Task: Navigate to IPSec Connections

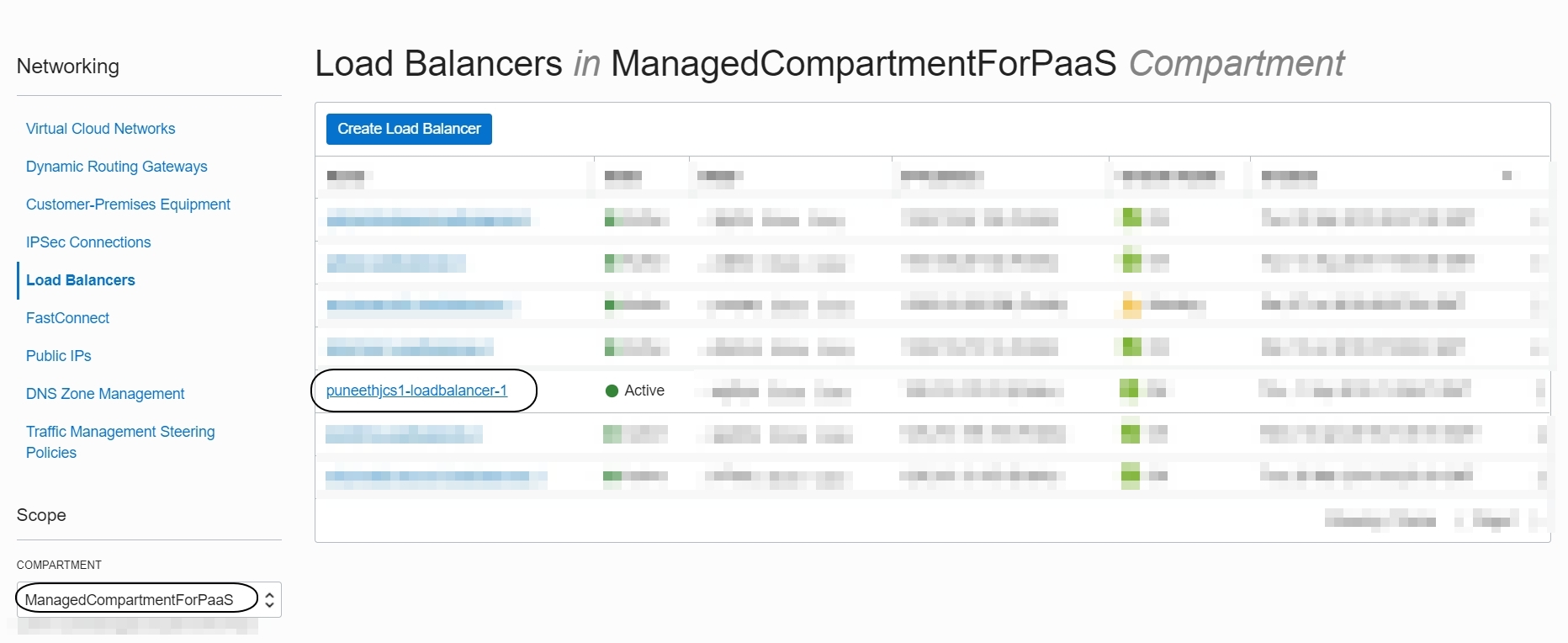Action: point(88,242)
